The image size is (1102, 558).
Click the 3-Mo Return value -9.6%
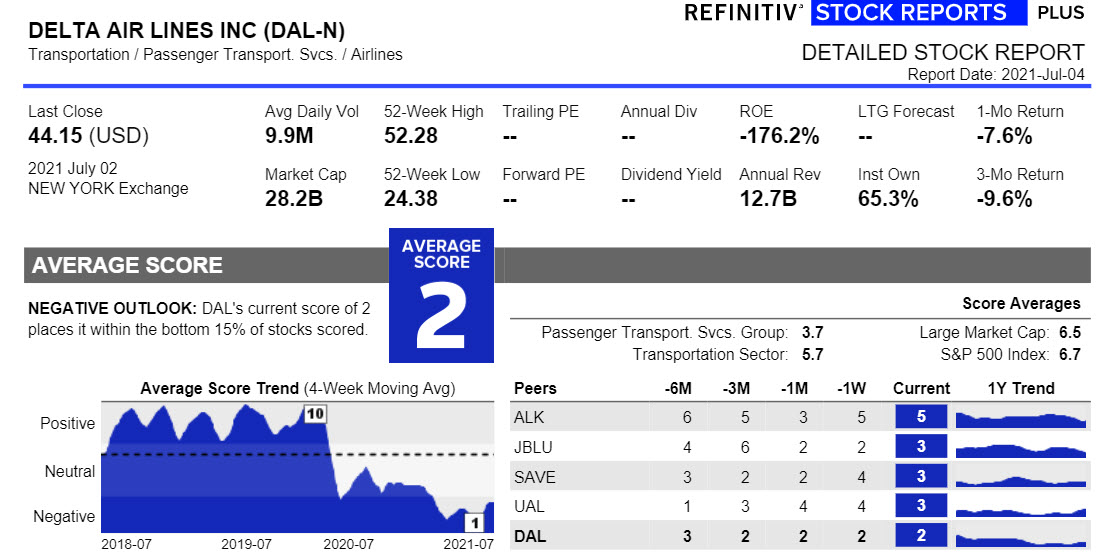click(x=1004, y=199)
